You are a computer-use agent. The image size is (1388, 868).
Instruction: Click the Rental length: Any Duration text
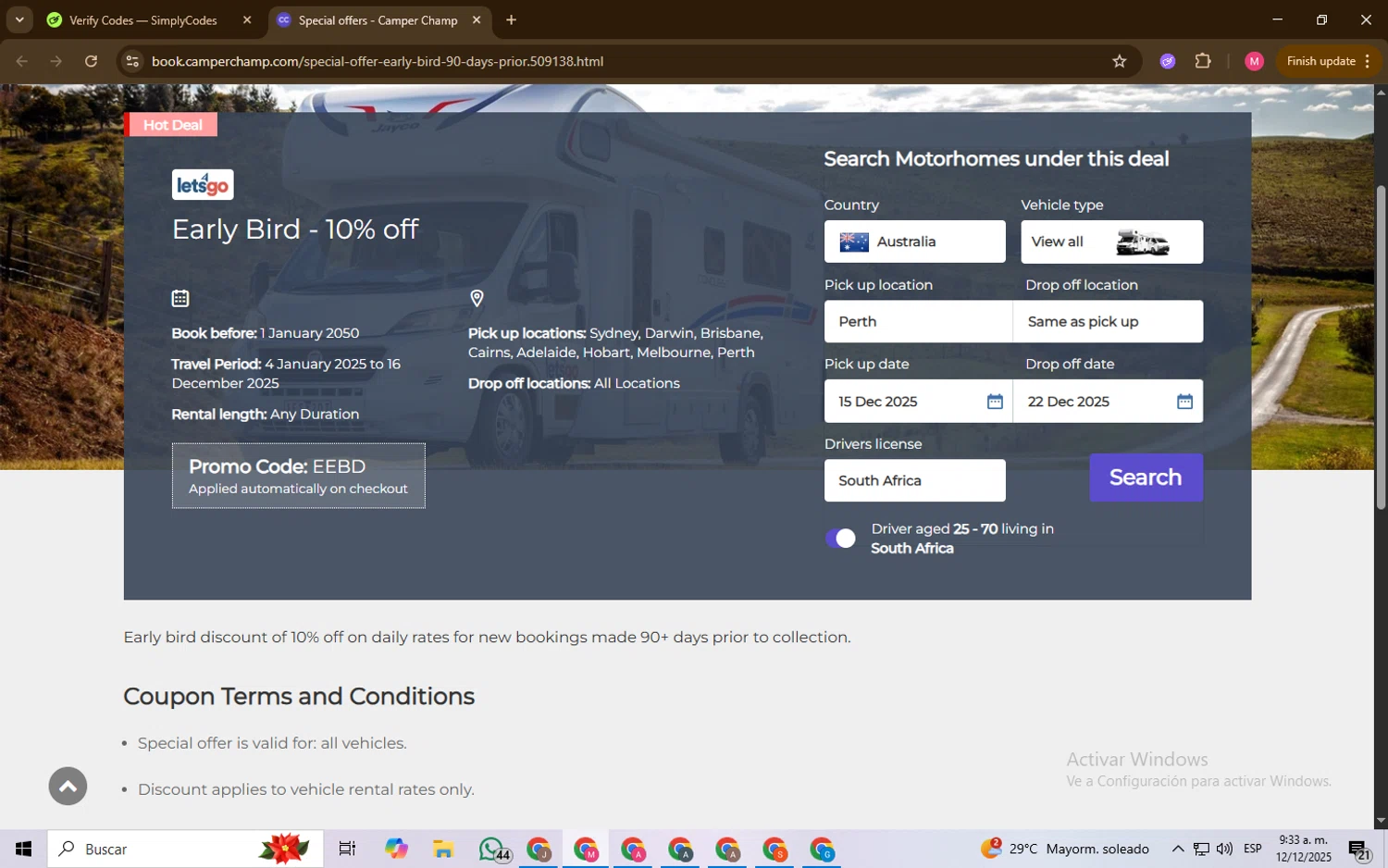[x=266, y=415]
